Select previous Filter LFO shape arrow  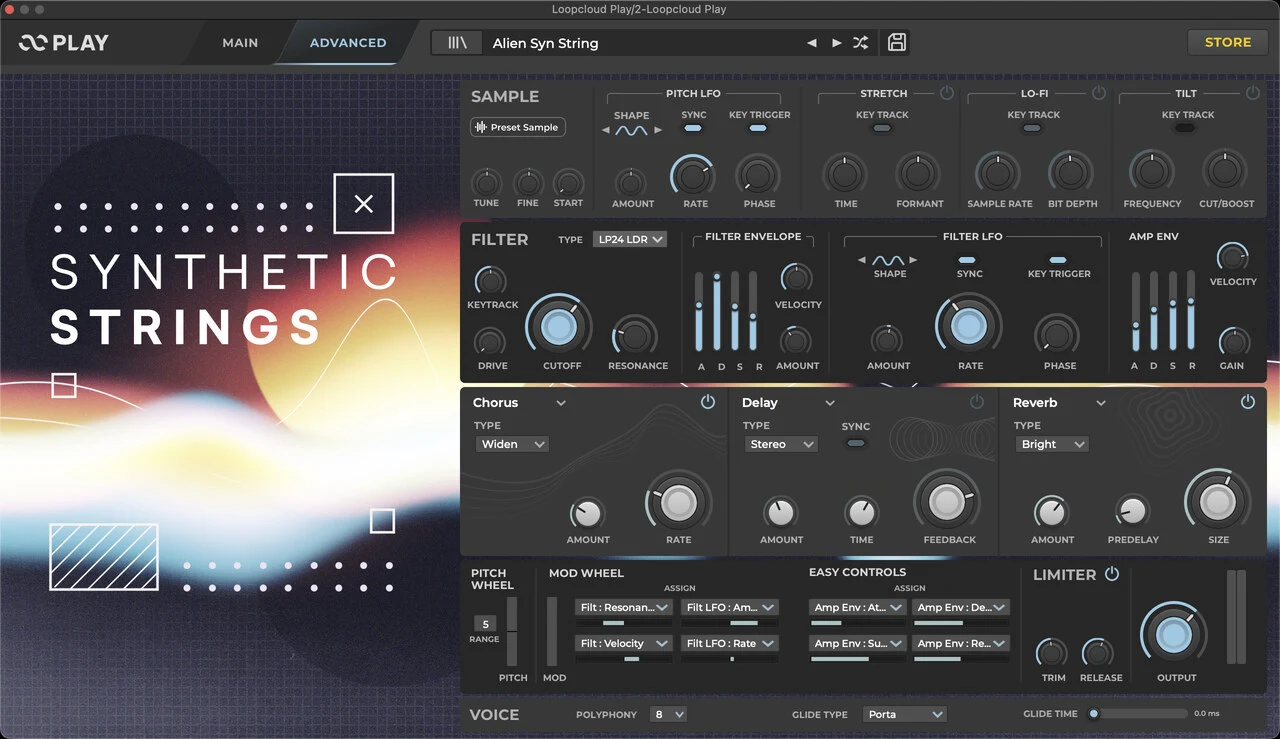pyautogui.click(x=862, y=261)
